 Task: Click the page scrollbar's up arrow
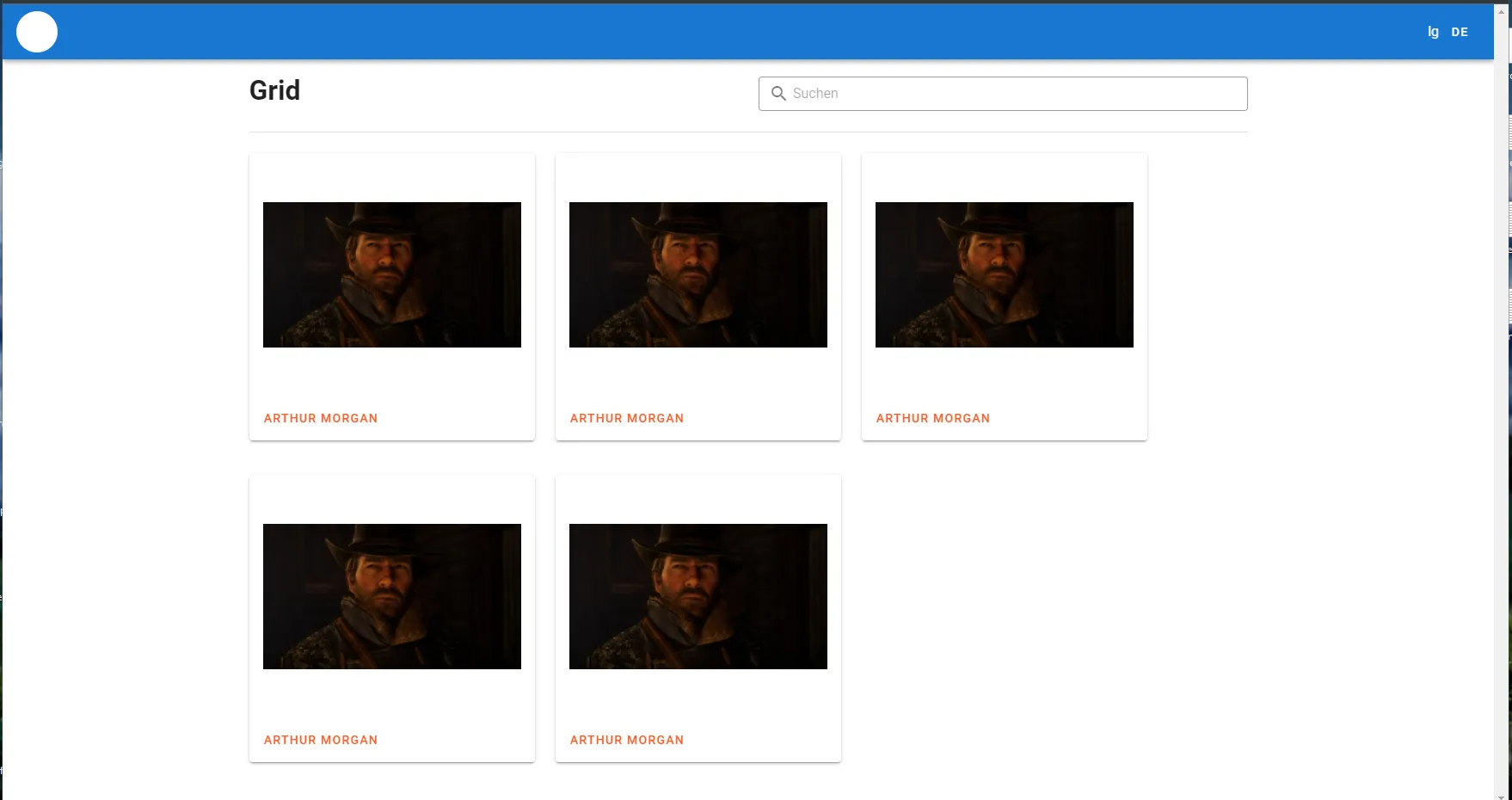click(x=1502, y=10)
